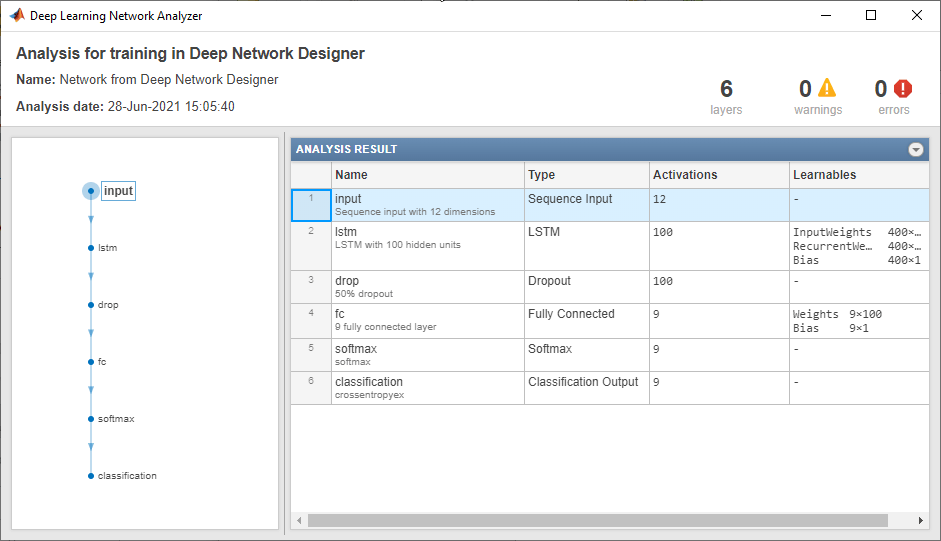Click the red errors icon

[x=903, y=89]
